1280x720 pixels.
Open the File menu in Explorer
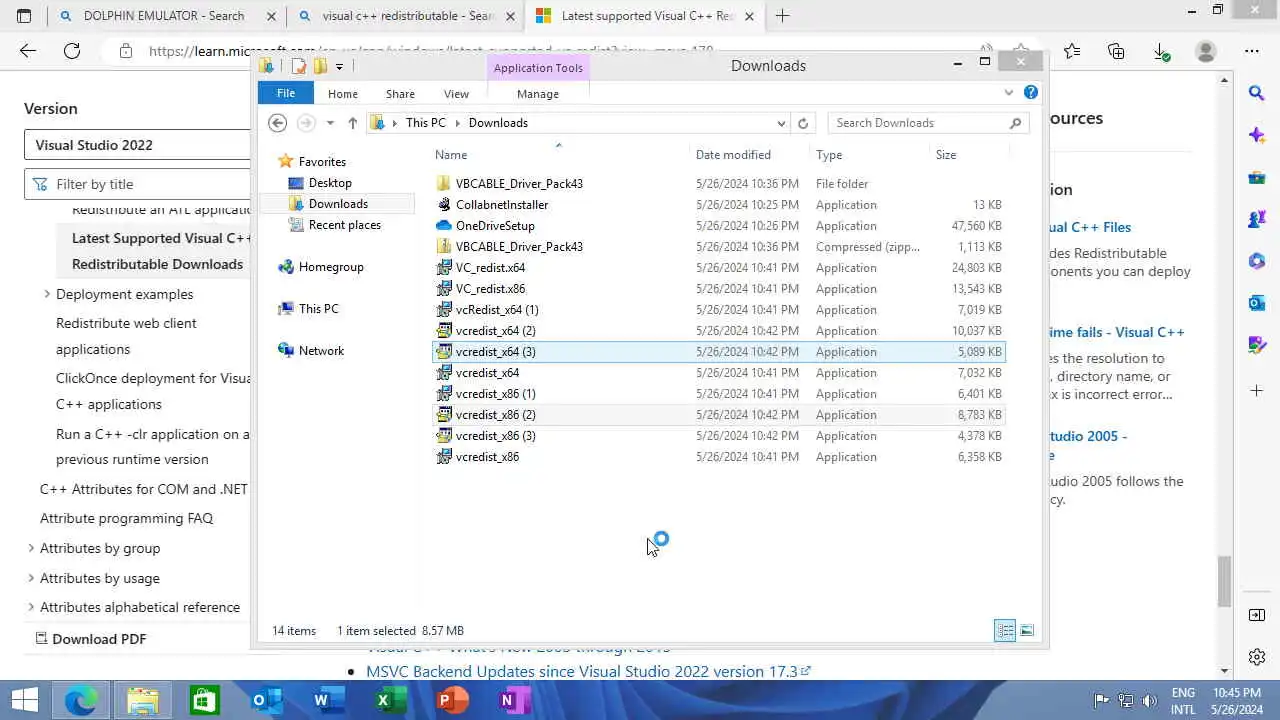coord(286,93)
